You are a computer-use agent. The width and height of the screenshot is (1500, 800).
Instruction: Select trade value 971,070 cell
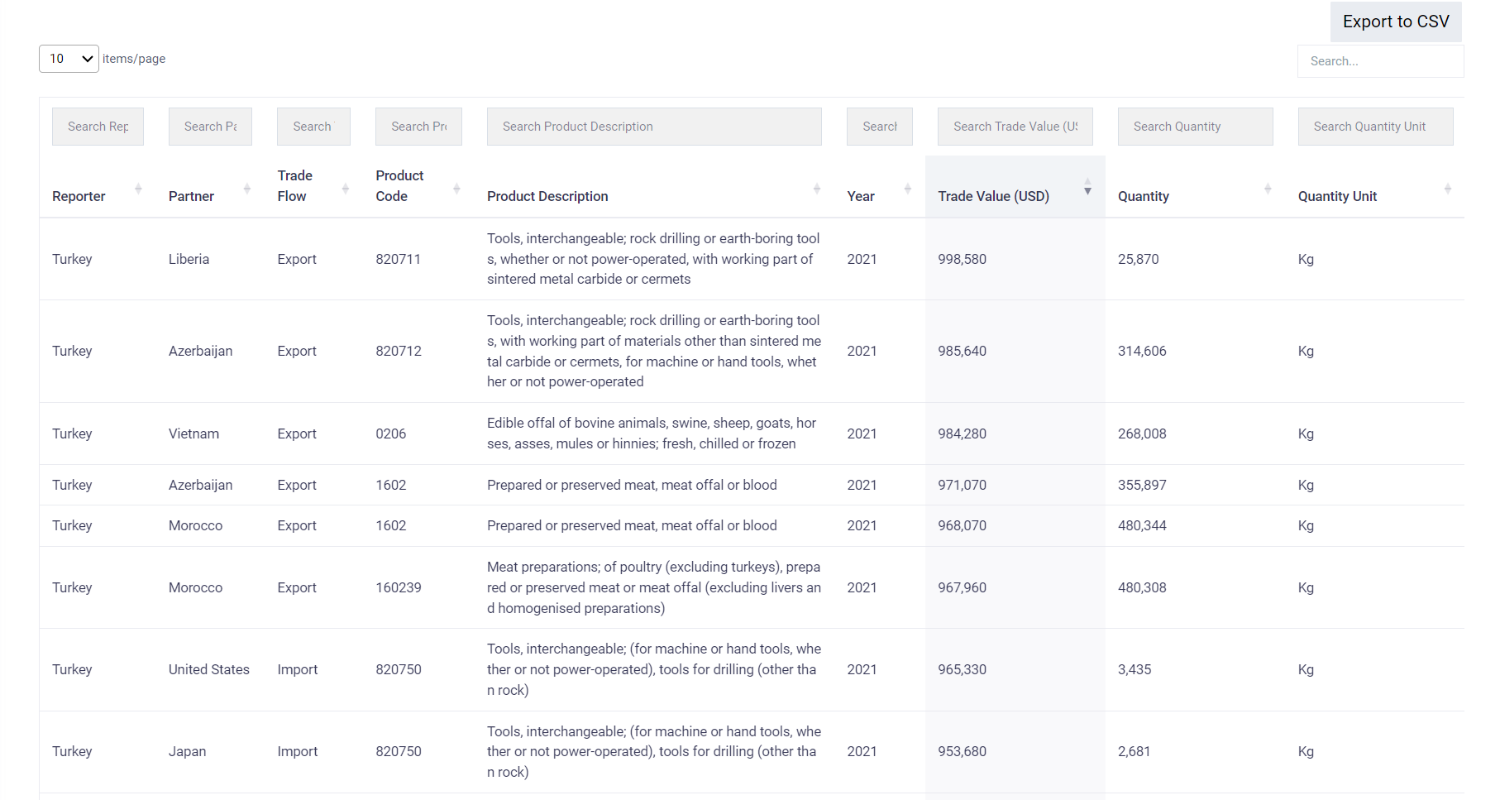[x=962, y=485]
